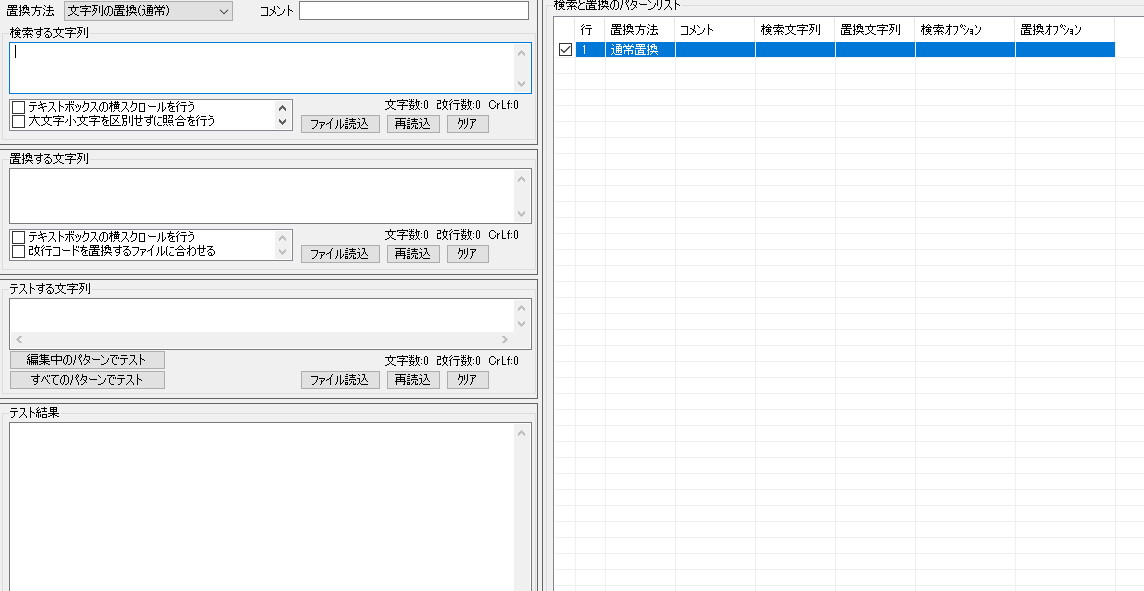This screenshot has width=1144, height=591.
Task: Click ファイル読込 under the replace string box
Action: (340, 254)
